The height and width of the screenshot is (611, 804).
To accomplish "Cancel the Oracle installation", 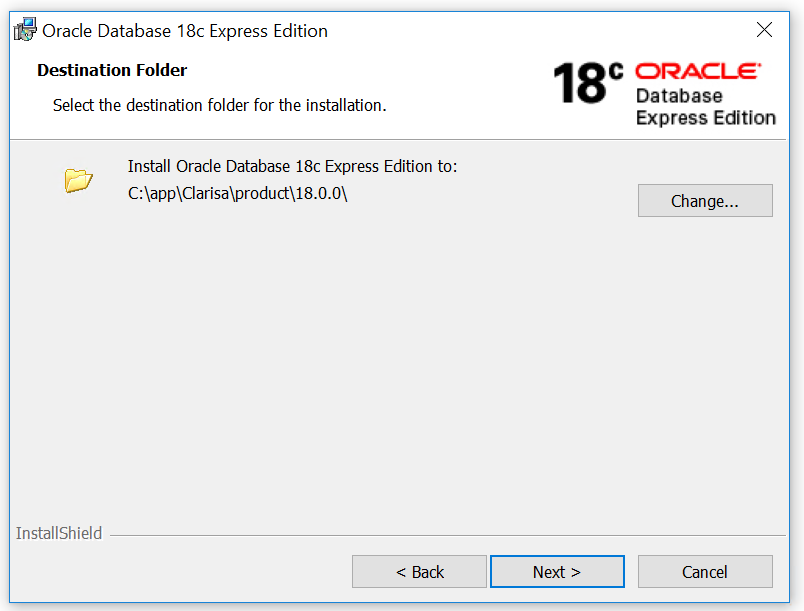I will 705,572.
